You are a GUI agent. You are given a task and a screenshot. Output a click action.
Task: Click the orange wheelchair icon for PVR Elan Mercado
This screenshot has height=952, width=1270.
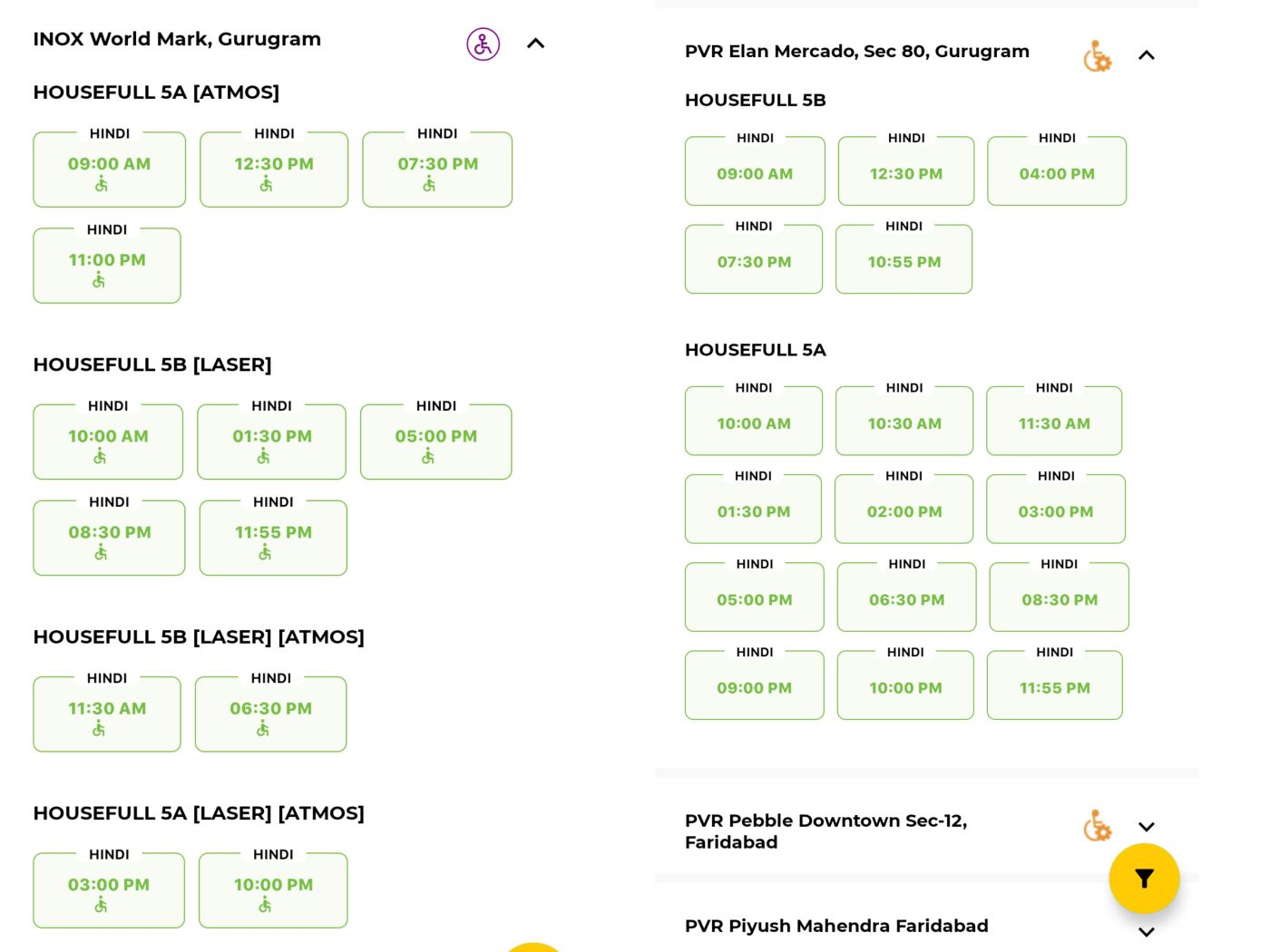(x=1097, y=56)
